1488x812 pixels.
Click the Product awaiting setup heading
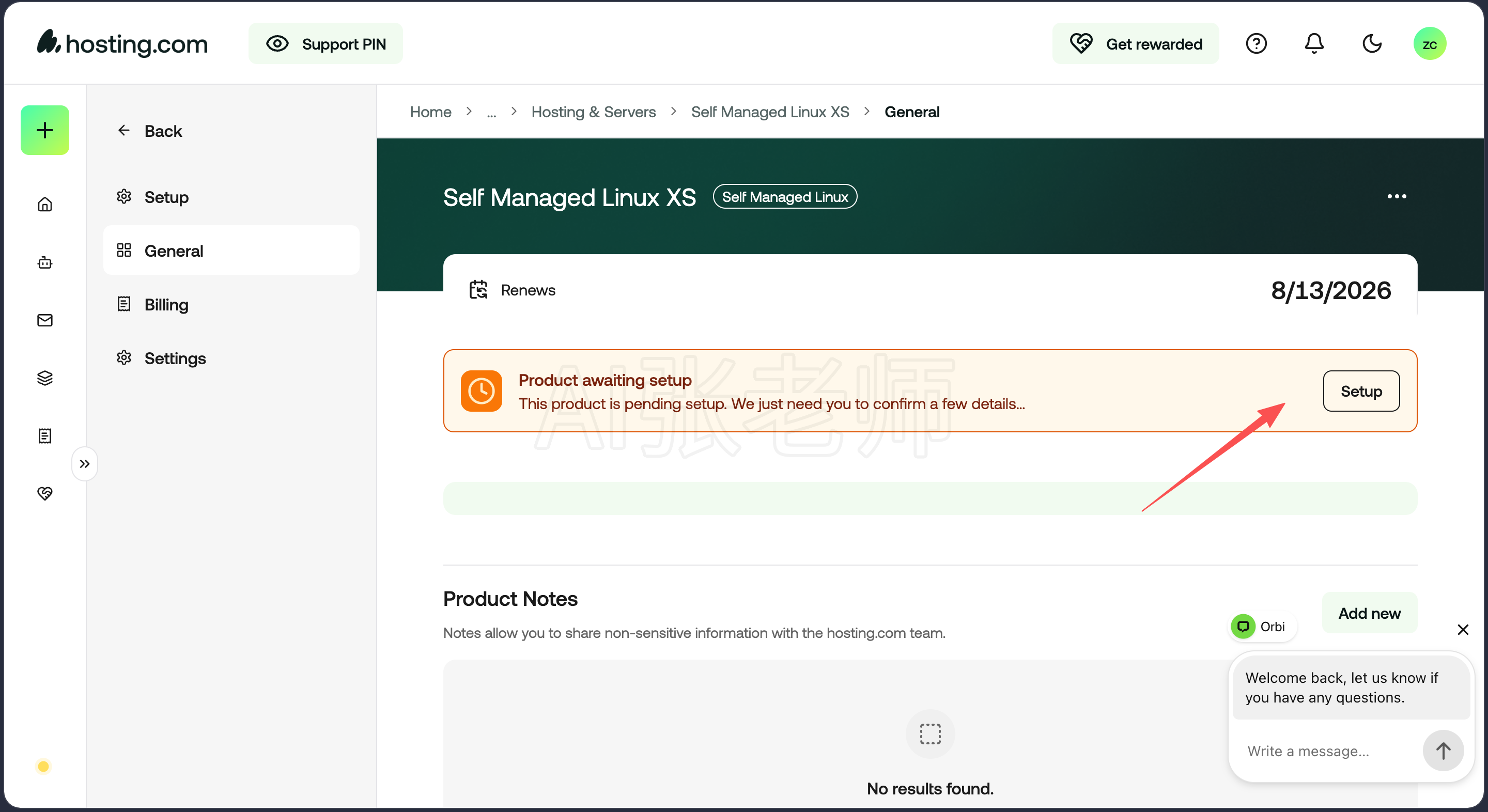pyautogui.click(x=605, y=380)
